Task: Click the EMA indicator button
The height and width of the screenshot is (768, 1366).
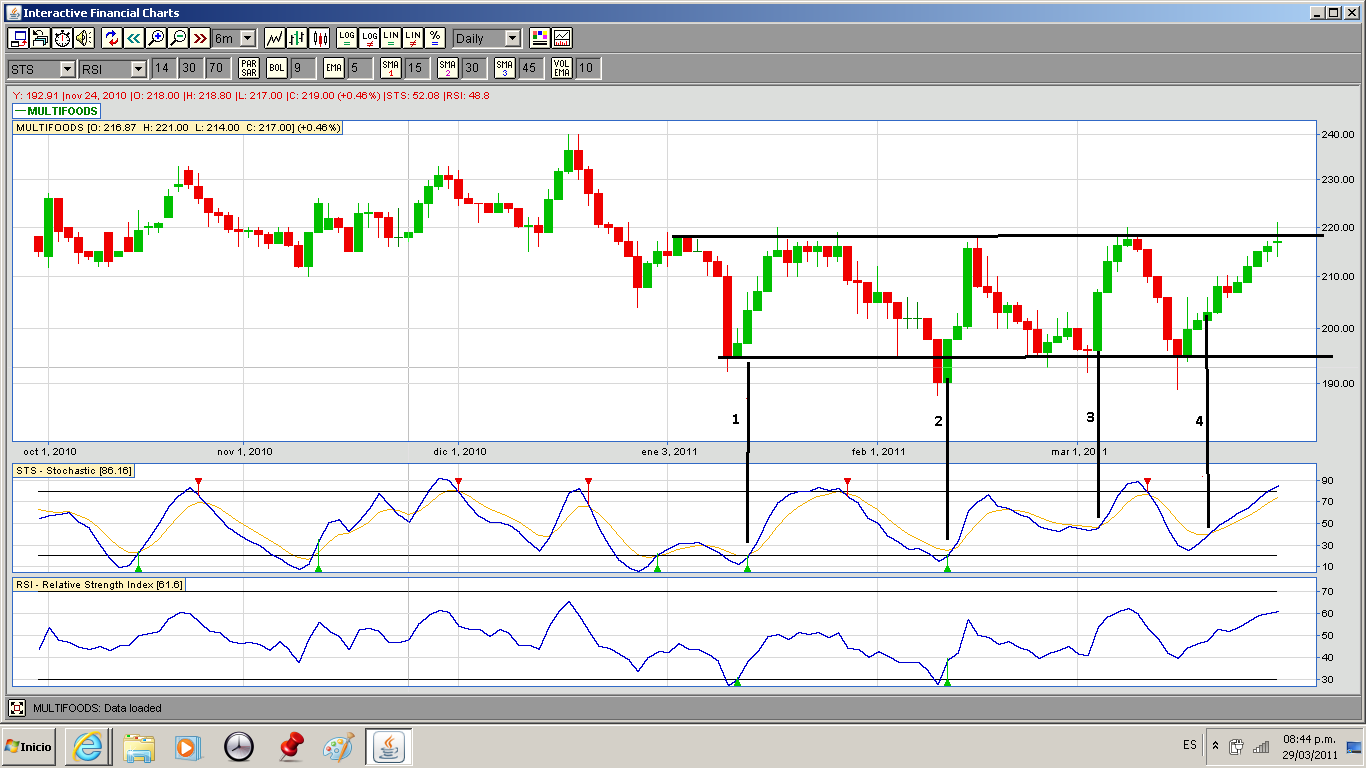Action: tap(334, 68)
